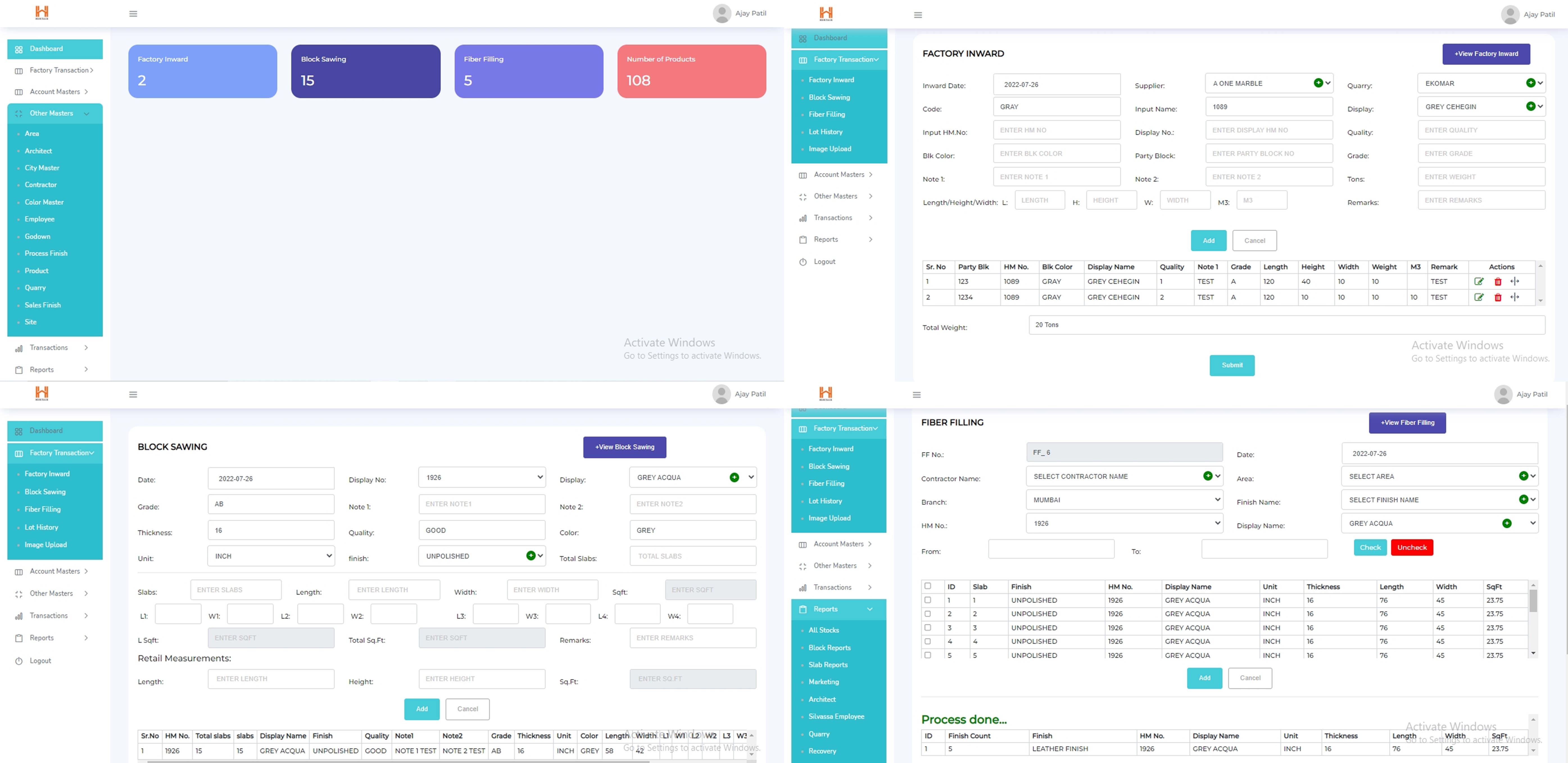
Task: Click the red Uncheck button
Action: [1411, 548]
